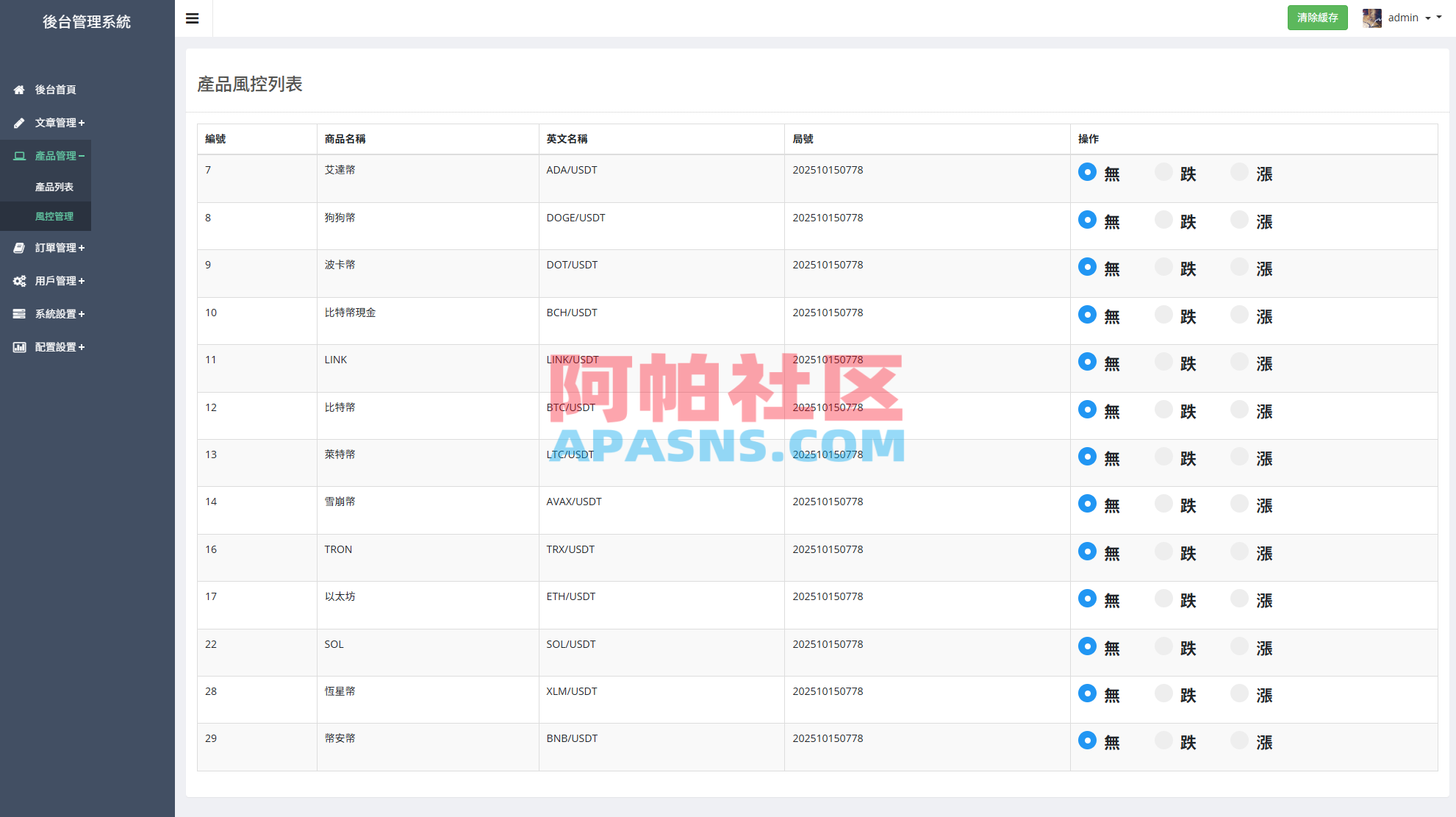Click the gears icon for 用戶管理
1456x817 pixels.
tap(18, 280)
